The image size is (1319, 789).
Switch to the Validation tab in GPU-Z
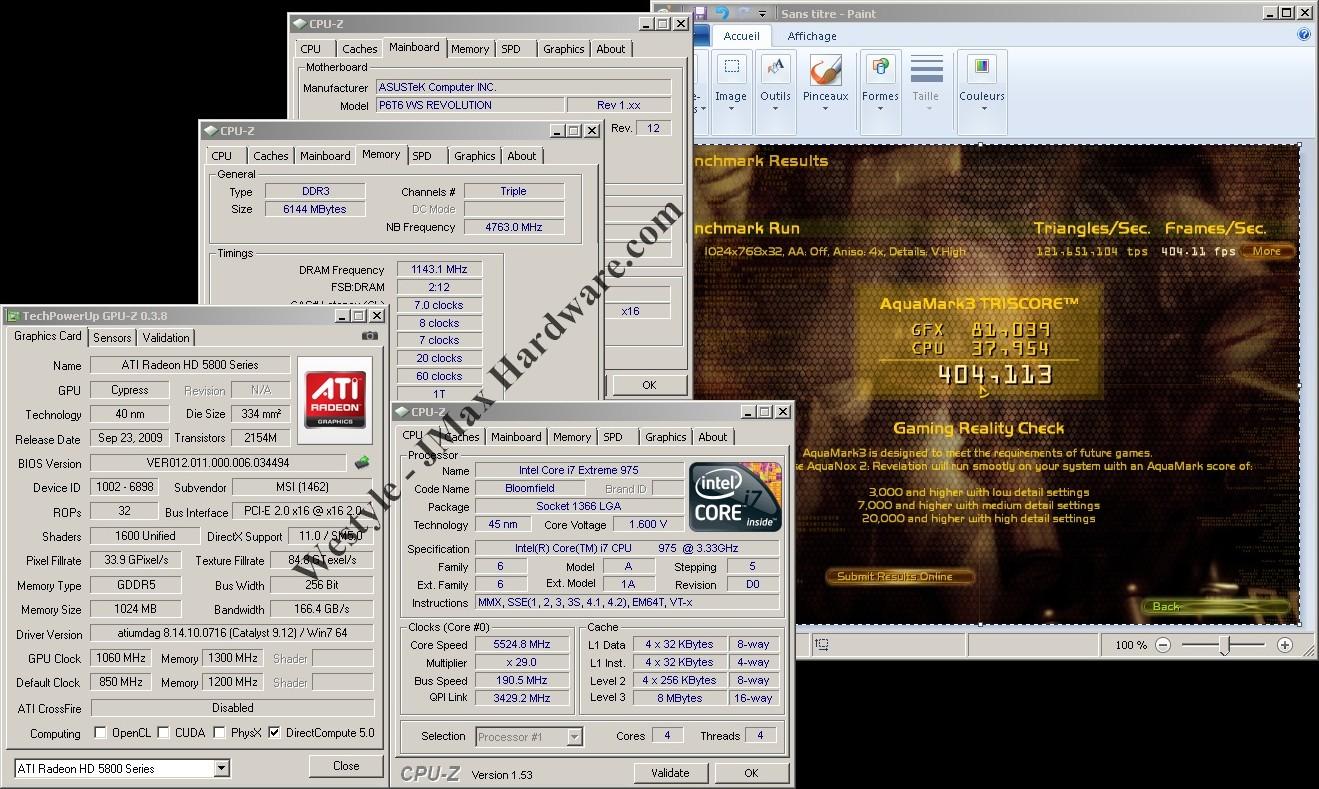[166, 338]
